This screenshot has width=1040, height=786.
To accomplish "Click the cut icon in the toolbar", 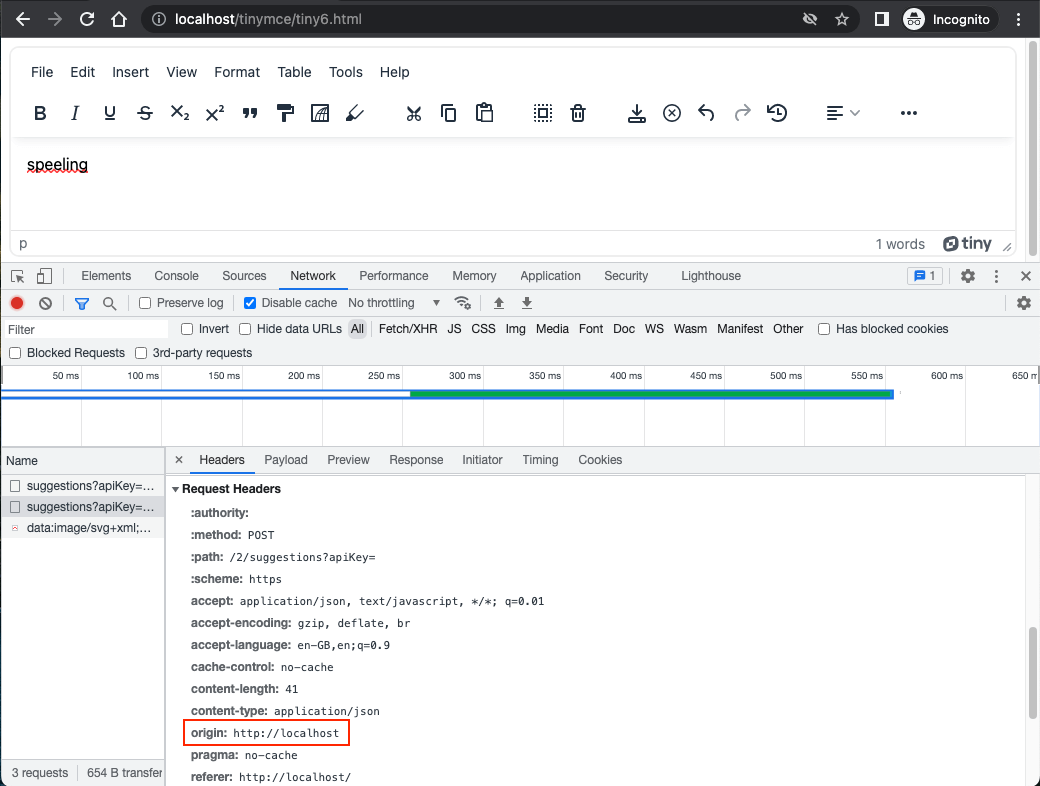I will 414,113.
